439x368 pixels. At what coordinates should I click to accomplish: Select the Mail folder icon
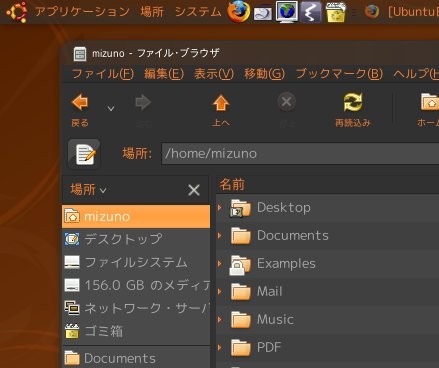241,292
